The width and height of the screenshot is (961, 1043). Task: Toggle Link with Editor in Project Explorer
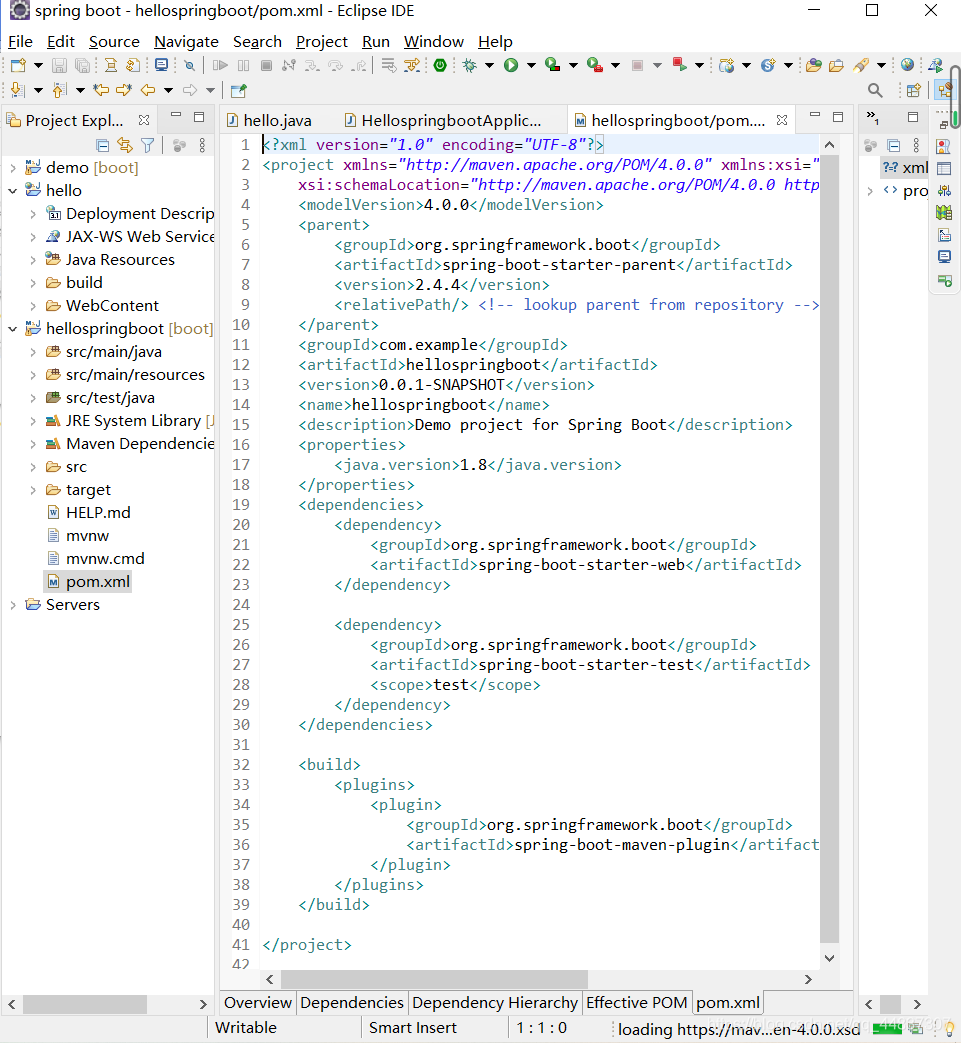pyautogui.click(x=124, y=145)
